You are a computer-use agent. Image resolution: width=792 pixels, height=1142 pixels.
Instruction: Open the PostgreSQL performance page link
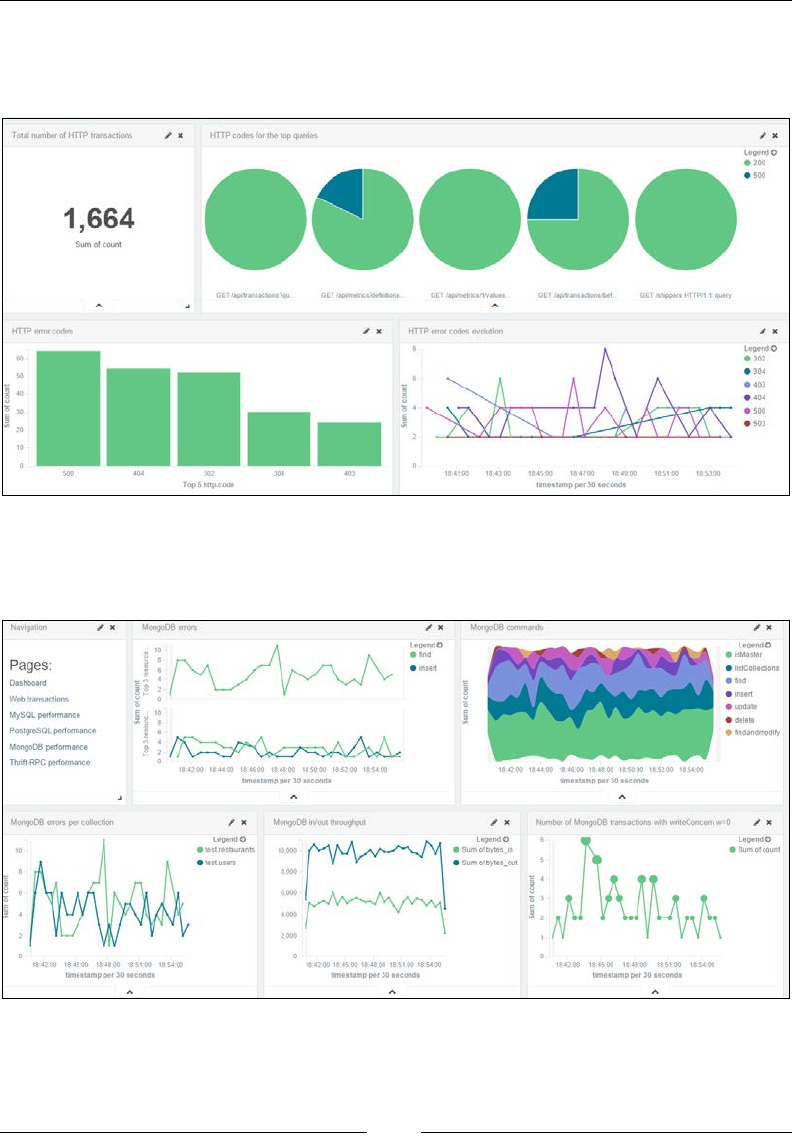point(52,731)
